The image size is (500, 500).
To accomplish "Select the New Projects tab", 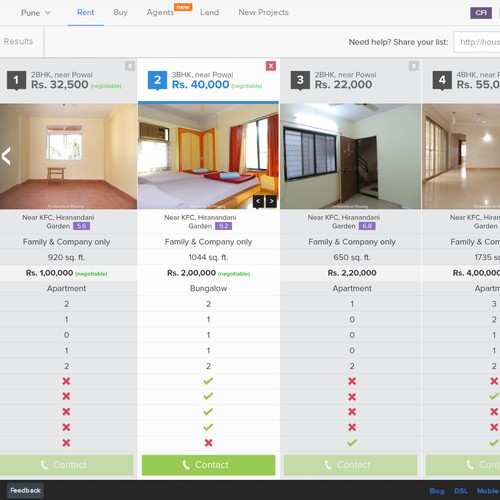I will tap(263, 12).
